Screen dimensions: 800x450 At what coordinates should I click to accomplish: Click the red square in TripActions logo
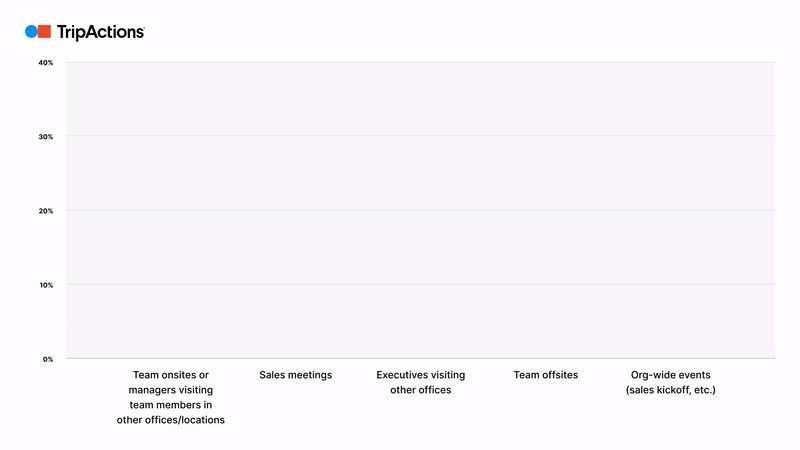(45, 32)
